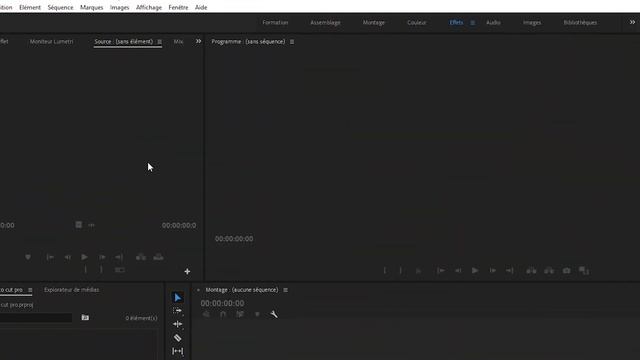Viewport: 640px width, 360px height.
Task: Toggle insert sequences as nests icon
Action: [x=206, y=314]
